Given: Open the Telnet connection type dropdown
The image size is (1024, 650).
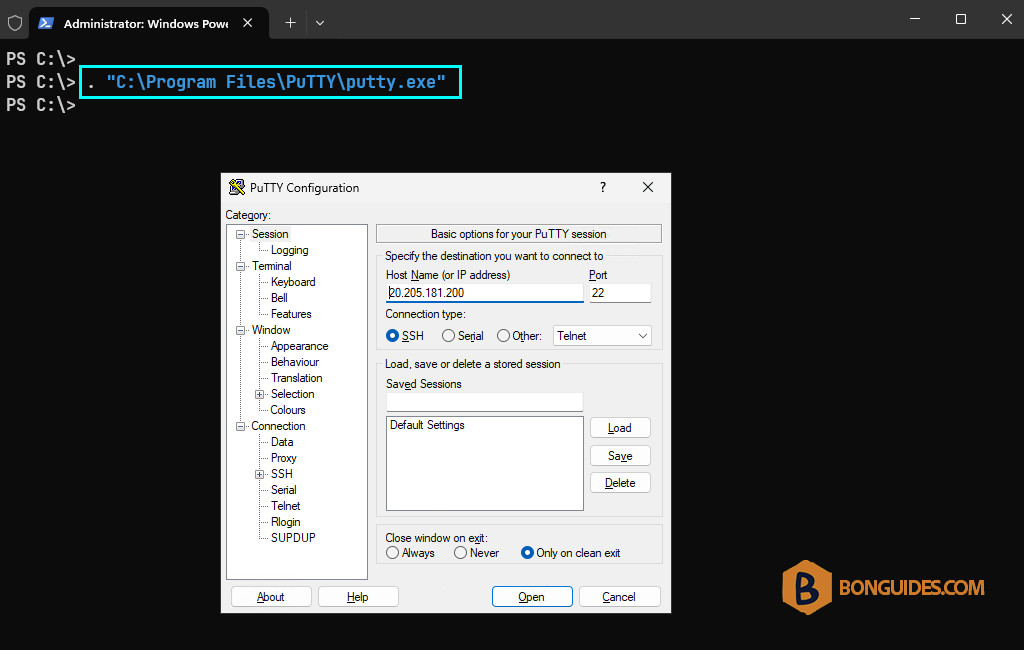Looking at the screenshot, I should coord(602,336).
